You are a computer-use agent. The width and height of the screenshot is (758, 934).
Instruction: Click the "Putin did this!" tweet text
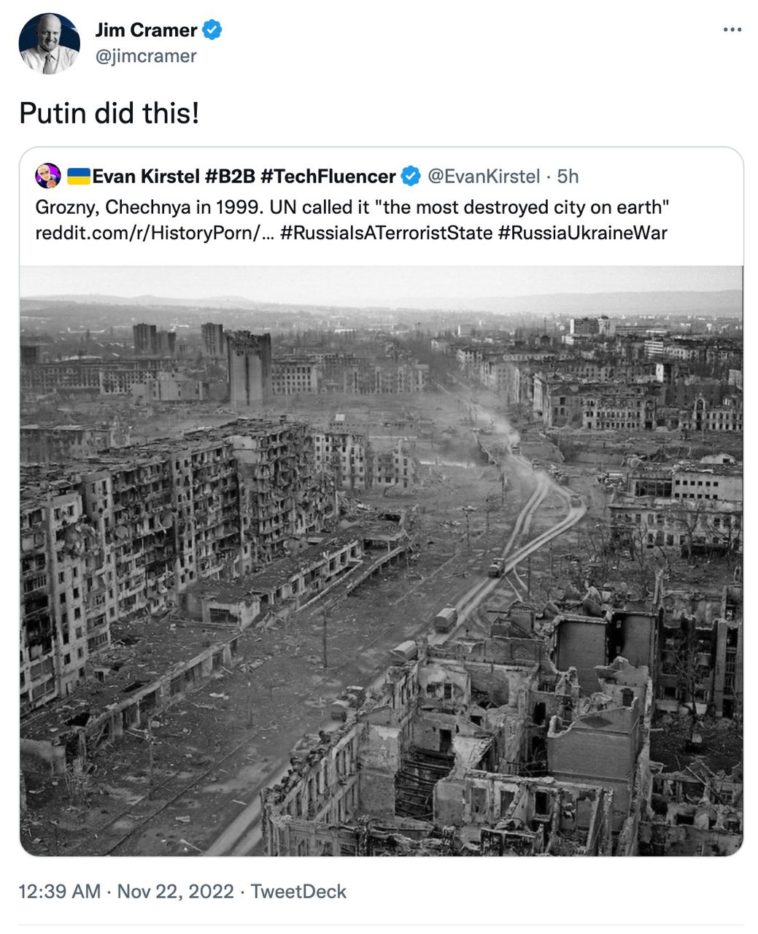tap(109, 113)
